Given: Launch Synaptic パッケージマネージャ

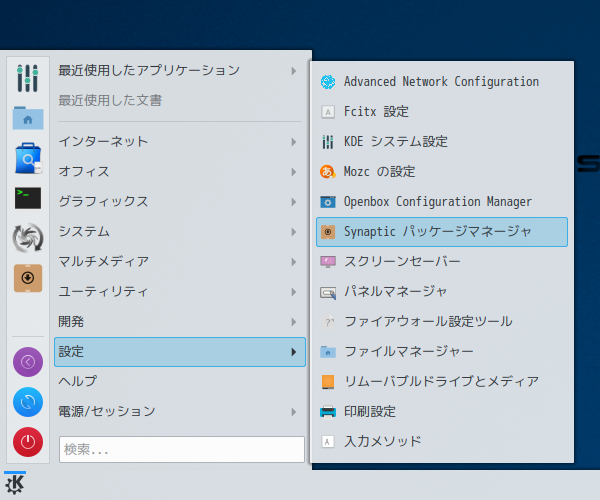Looking at the screenshot, I should pyautogui.click(x=442, y=232).
